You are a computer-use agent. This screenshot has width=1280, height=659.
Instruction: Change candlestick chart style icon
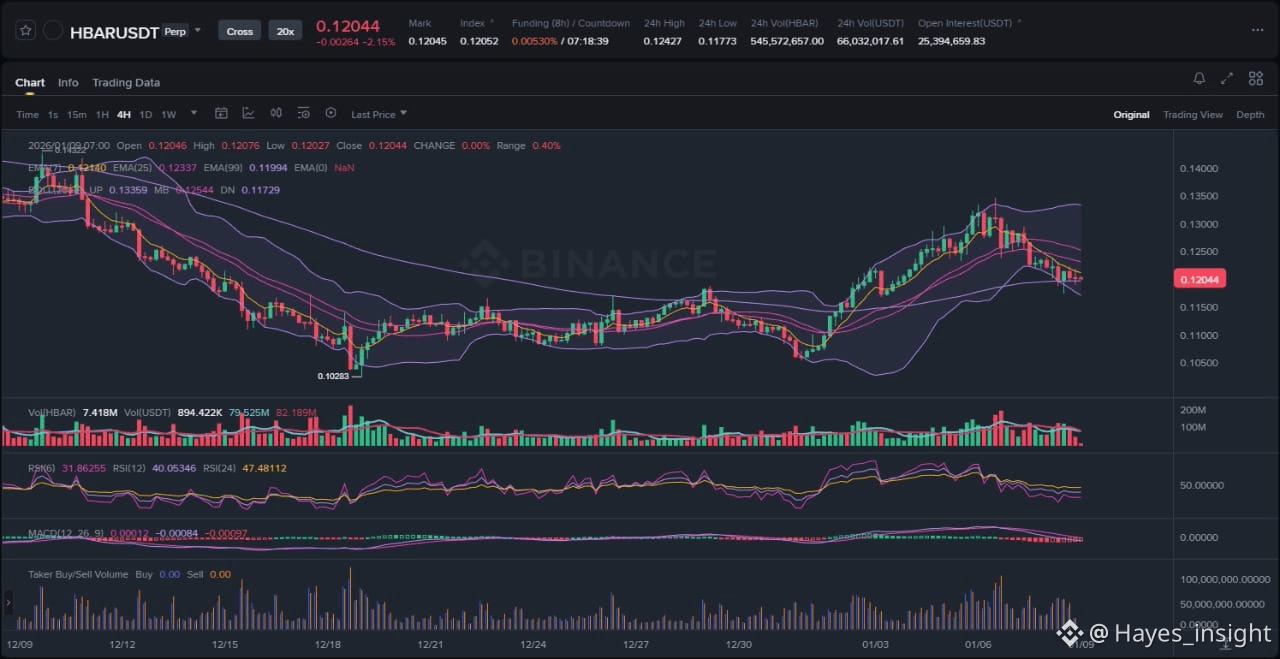[276, 113]
